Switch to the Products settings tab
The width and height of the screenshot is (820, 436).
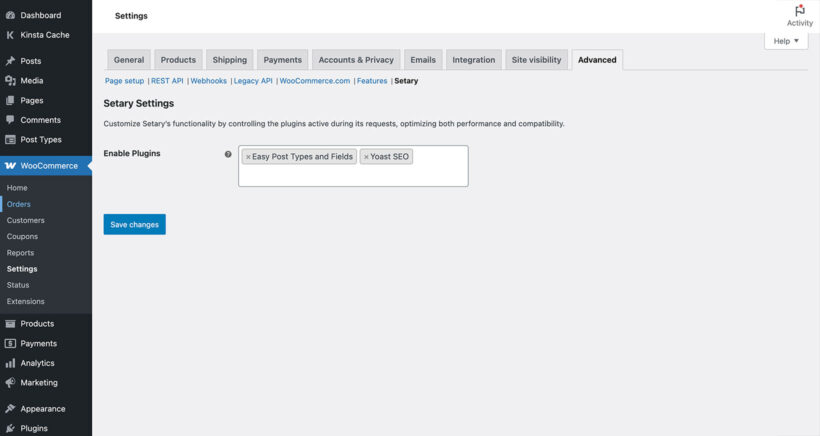(x=178, y=60)
